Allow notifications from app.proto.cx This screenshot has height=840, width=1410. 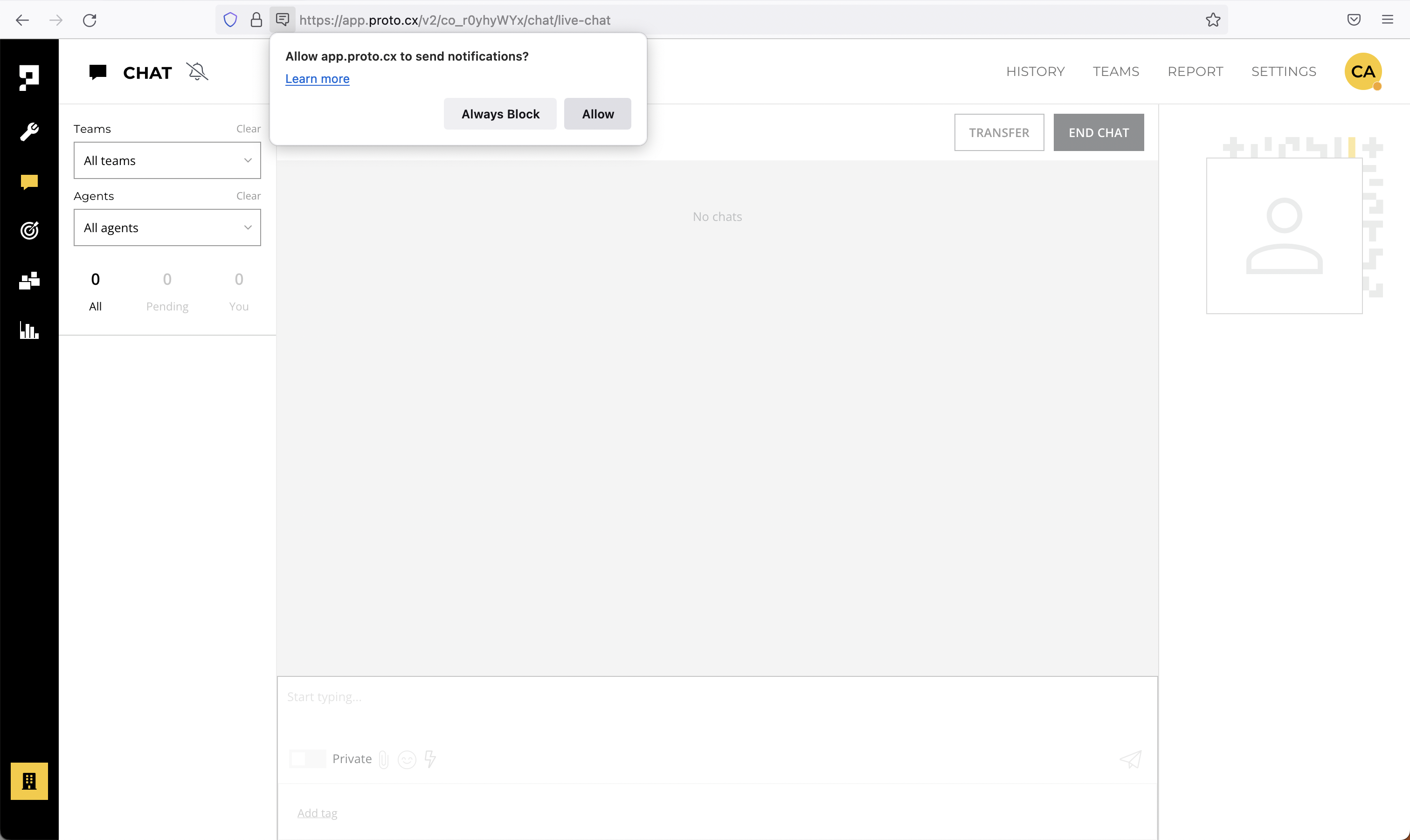coord(597,114)
